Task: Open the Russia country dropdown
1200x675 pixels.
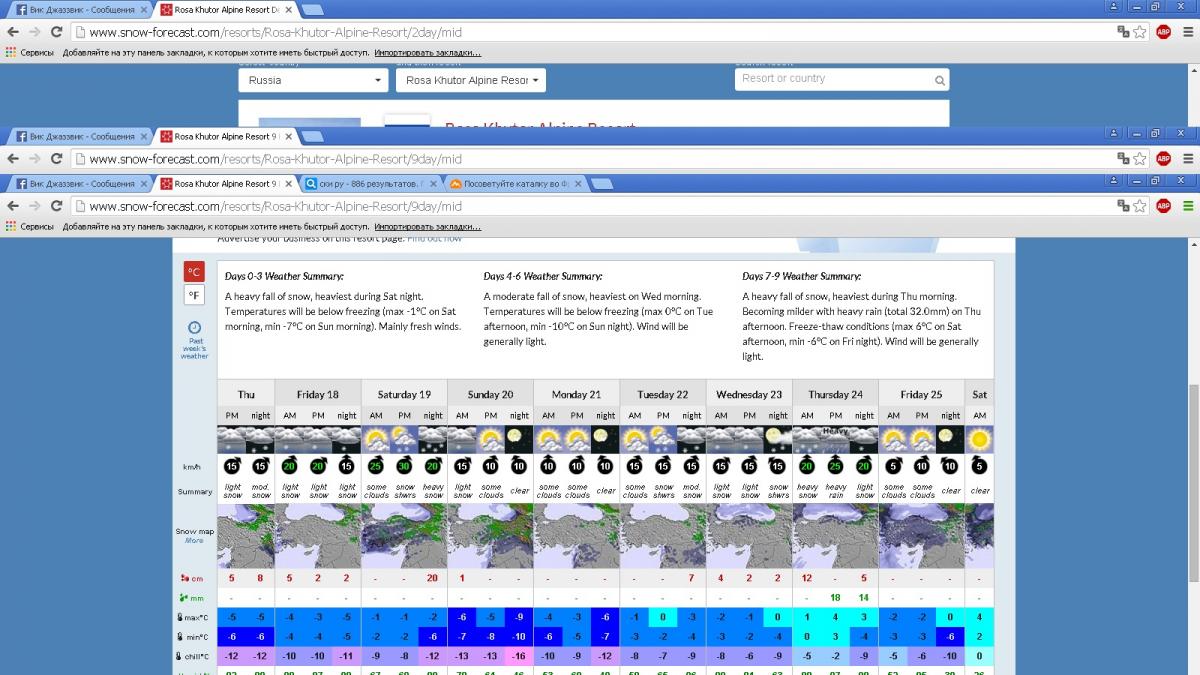Action: click(313, 80)
